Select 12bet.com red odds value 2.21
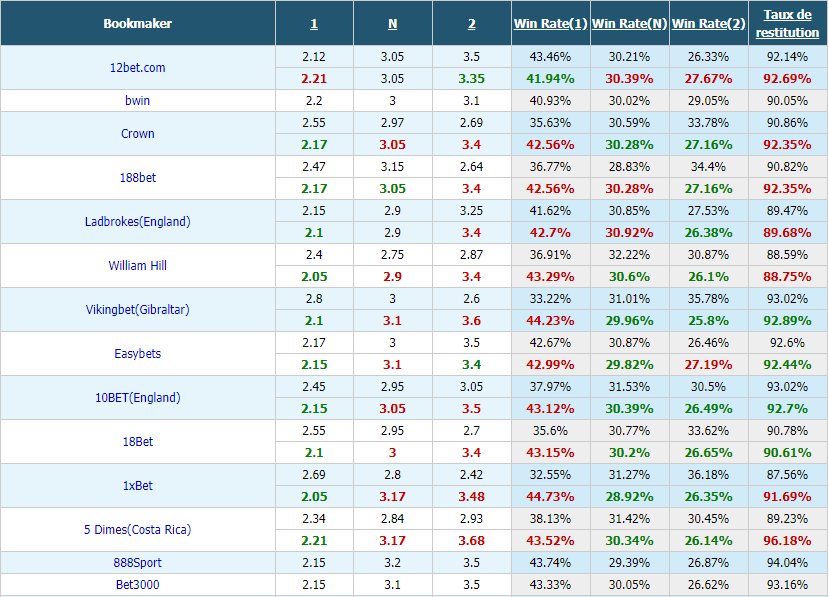The height and width of the screenshot is (597, 829). point(314,79)
